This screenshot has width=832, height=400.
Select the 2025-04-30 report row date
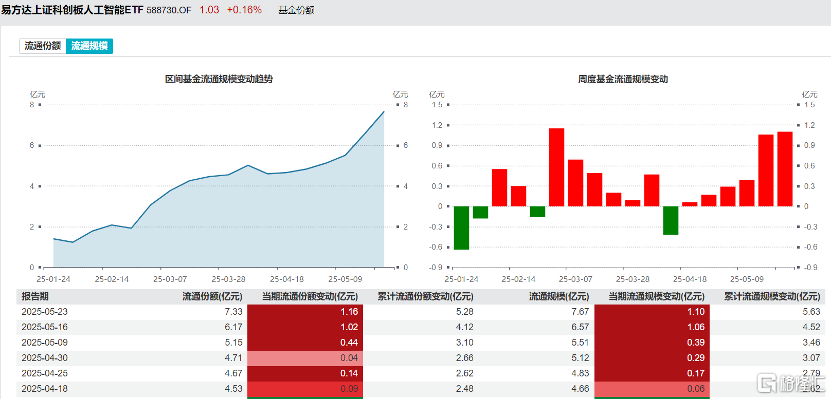tap(45, 358)
